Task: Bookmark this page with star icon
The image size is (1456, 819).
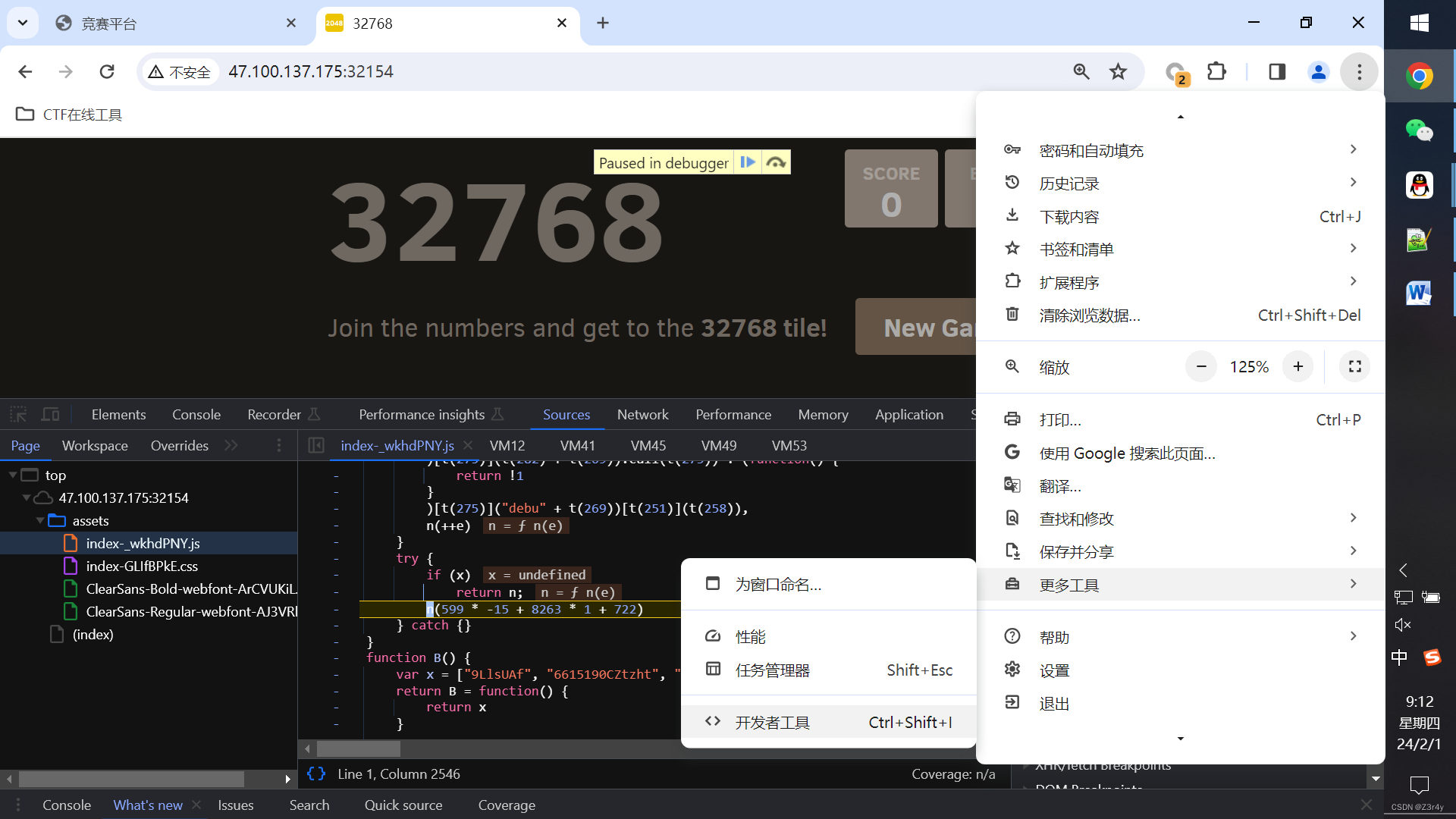Action: [1118, 71]
